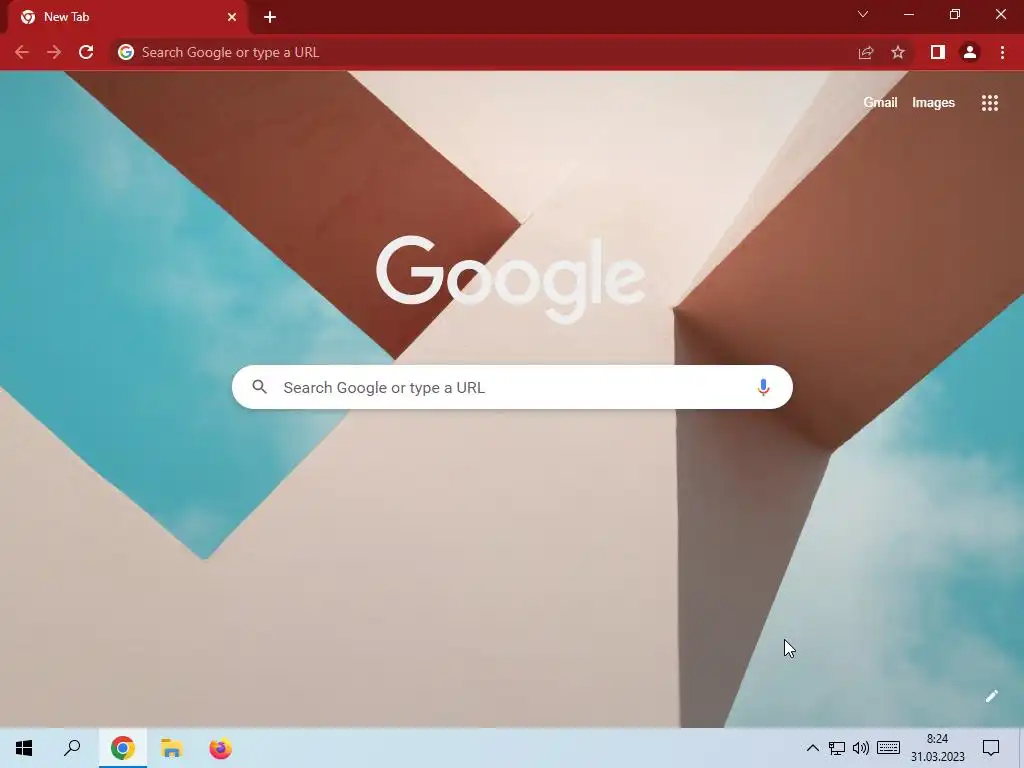Image resolution: width=1024 pixels, height=768 pixels.
Task: Open volume control speaker icon
Action: [x=861, y=748]
